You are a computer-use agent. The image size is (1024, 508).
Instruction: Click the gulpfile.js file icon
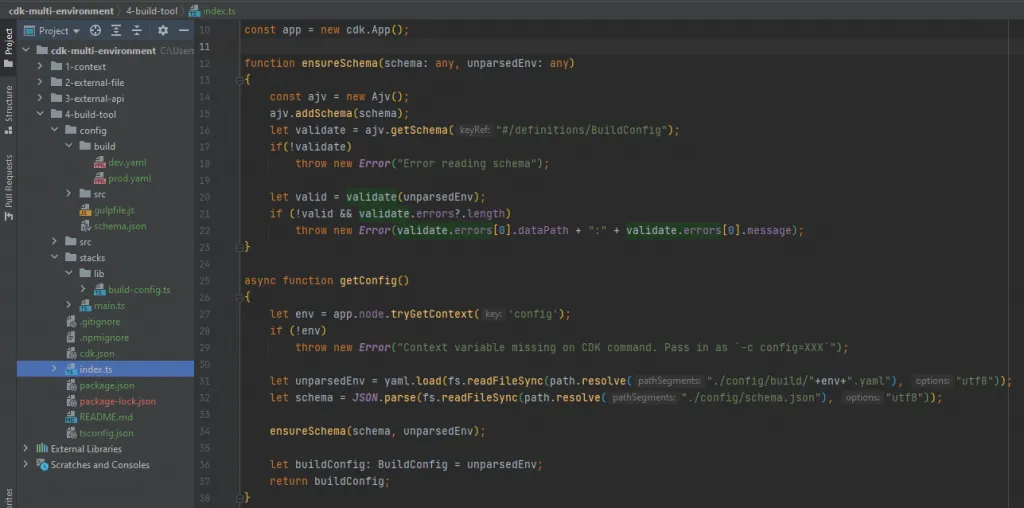pos(86,210)
